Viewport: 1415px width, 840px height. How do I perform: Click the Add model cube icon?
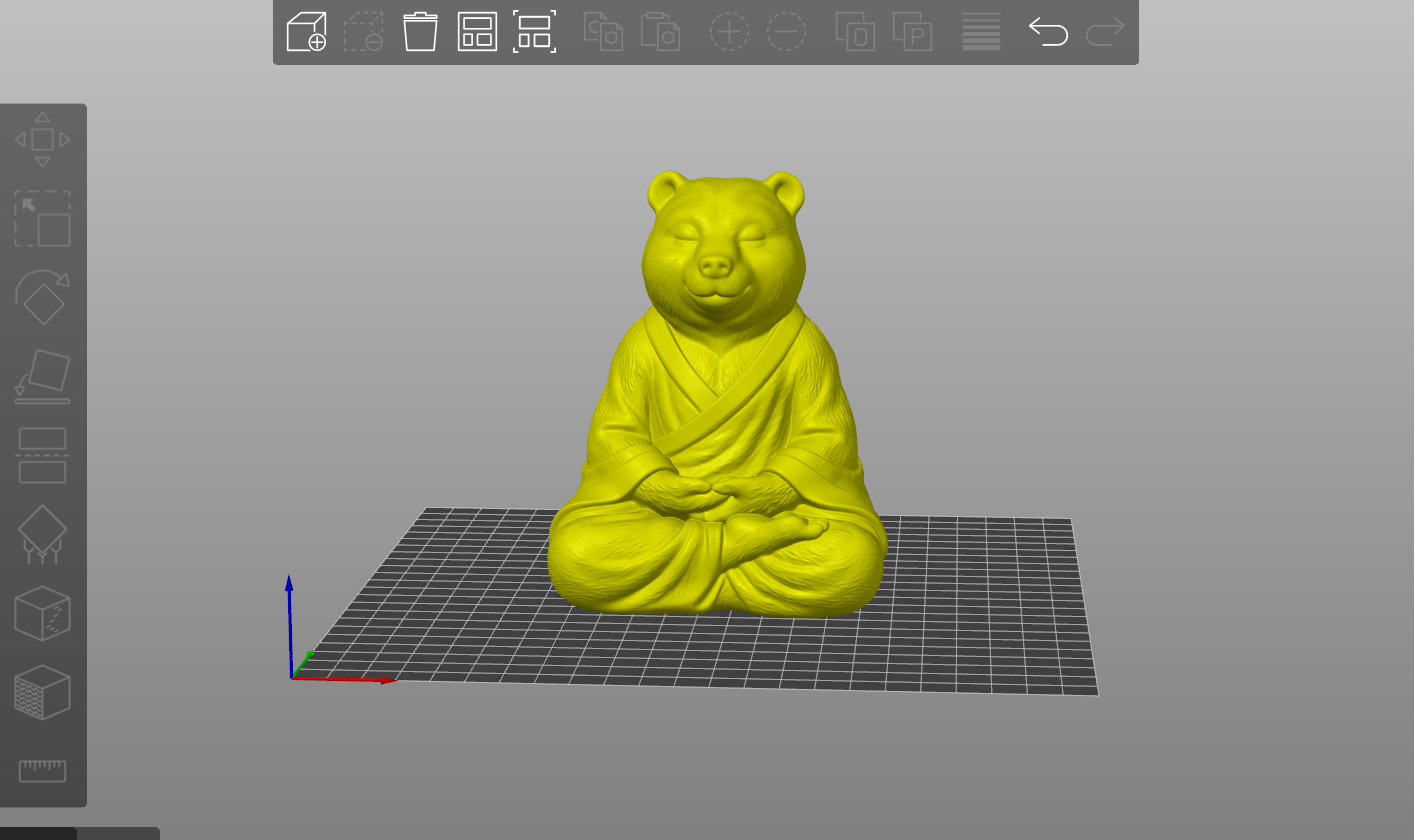point(306,32)
